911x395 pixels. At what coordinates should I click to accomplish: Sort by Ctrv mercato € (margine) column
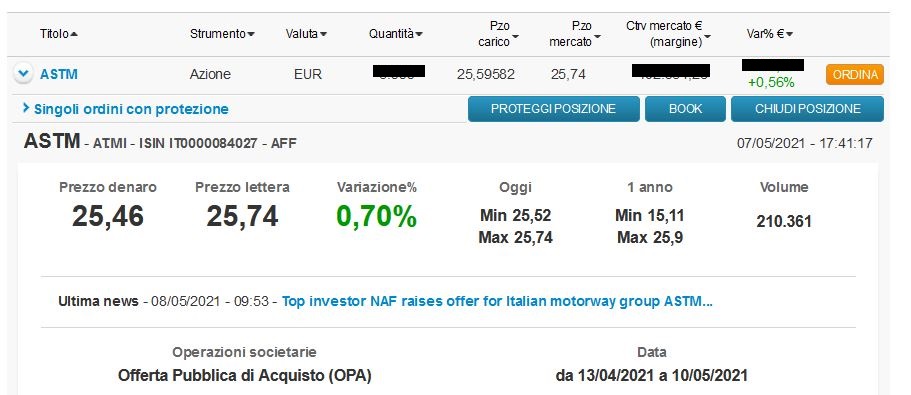point(668,34)
